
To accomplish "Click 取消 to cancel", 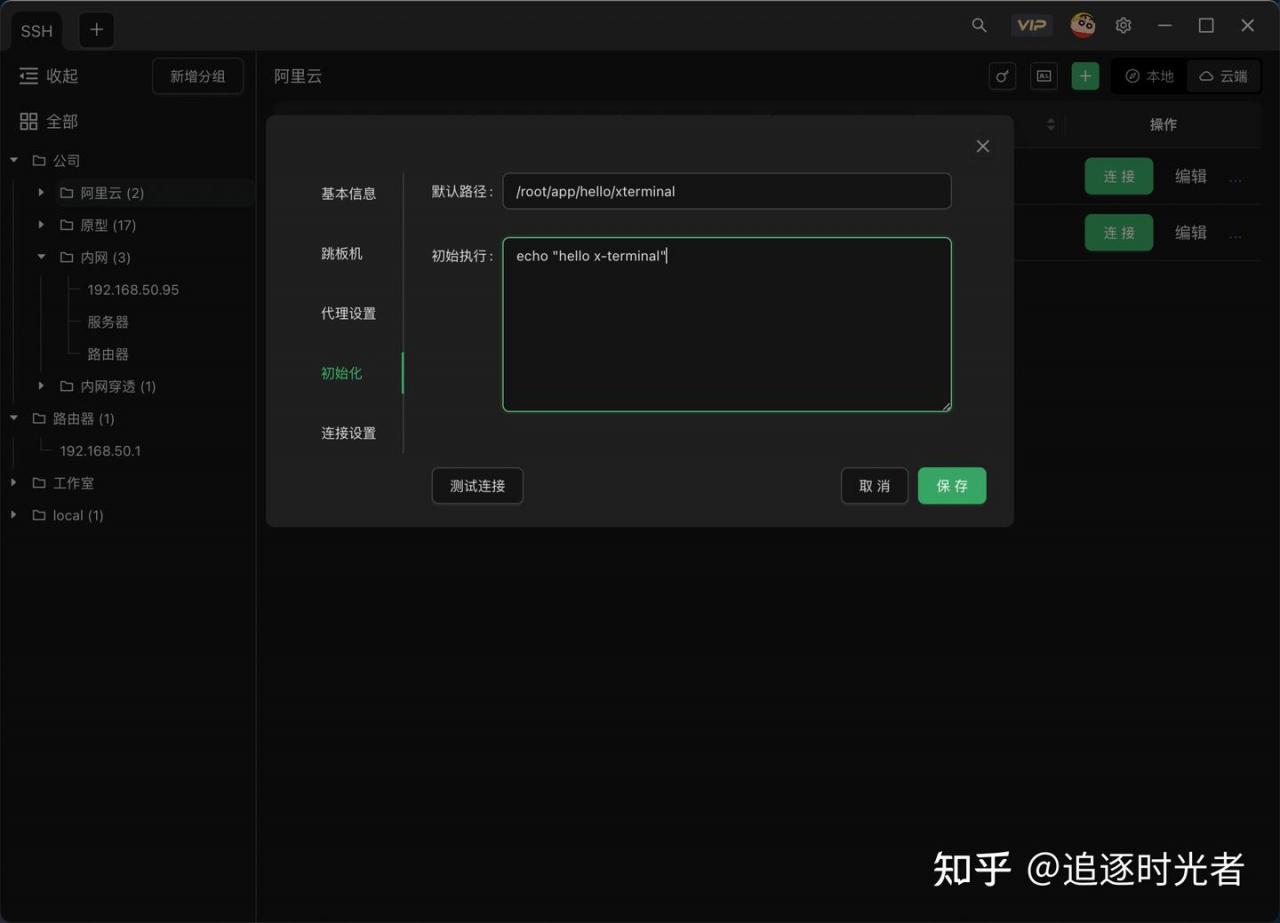I will pos(874,486).
